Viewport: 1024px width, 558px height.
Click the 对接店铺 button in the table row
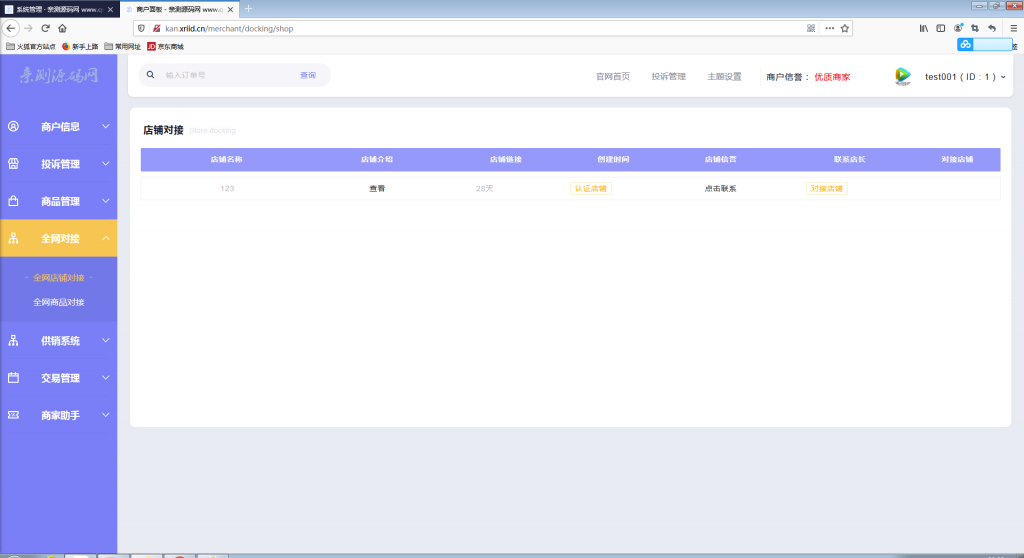click(x=827, y=188)
